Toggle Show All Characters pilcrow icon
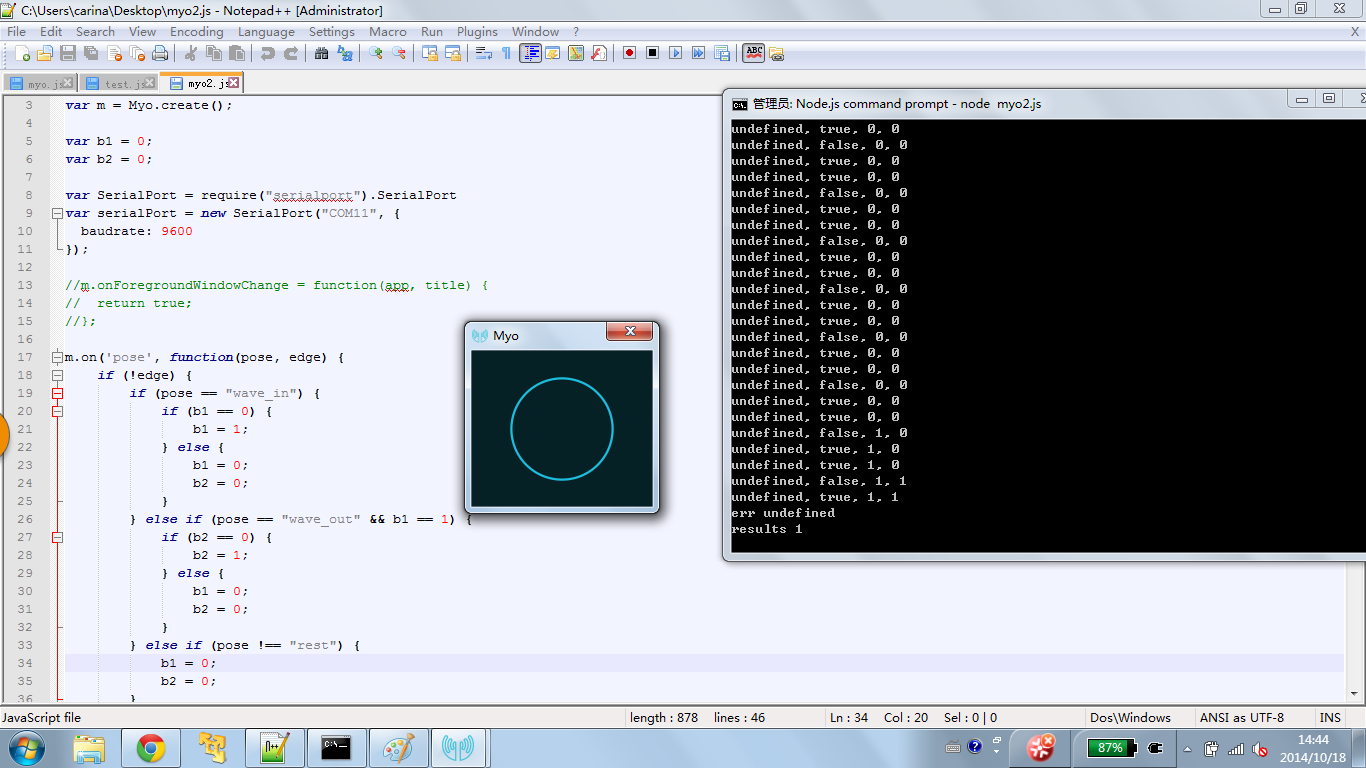The image size is (1366, 768). click(x=506, y=53)
